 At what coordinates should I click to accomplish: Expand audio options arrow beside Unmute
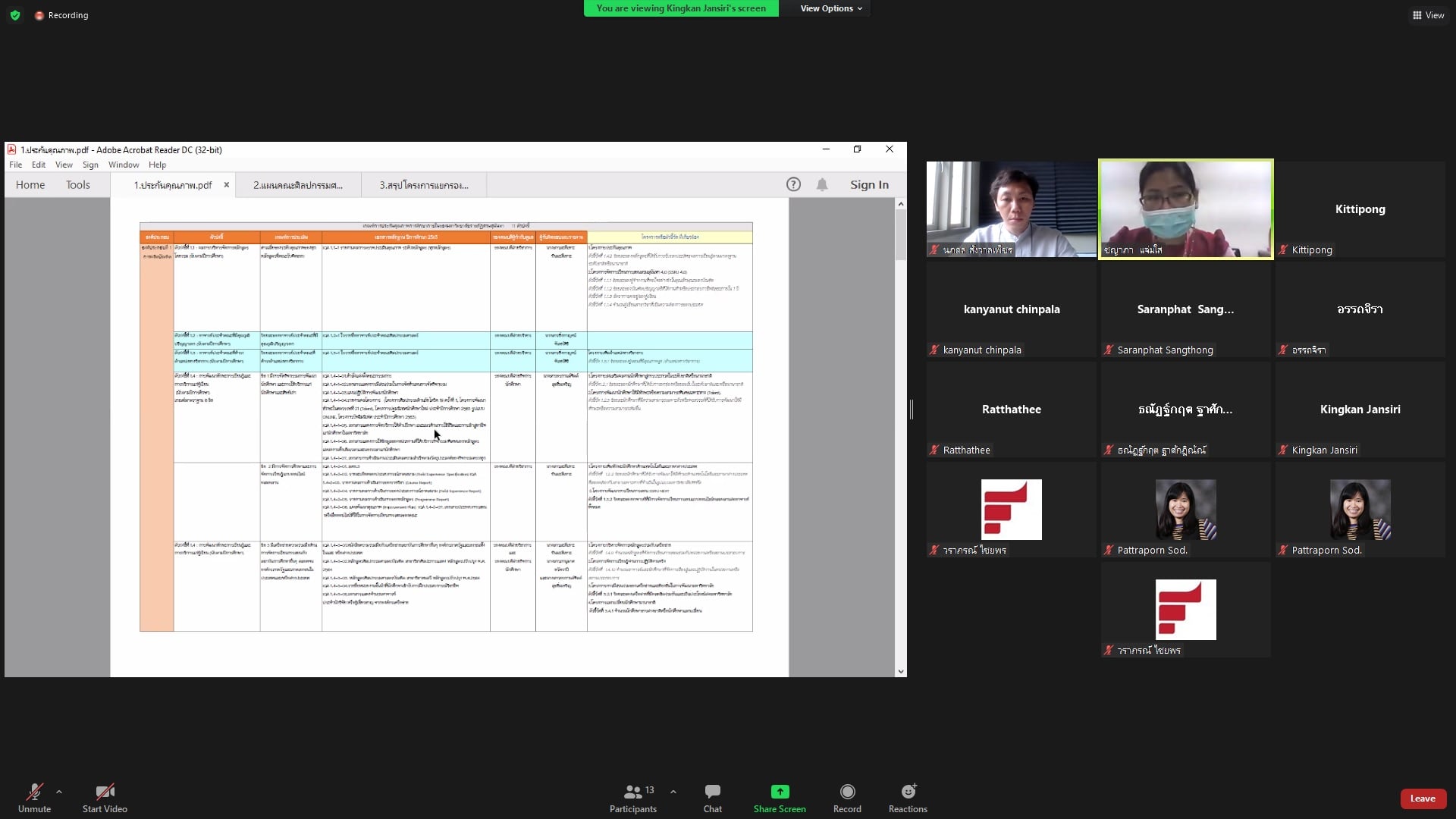(x=59, y=792)
